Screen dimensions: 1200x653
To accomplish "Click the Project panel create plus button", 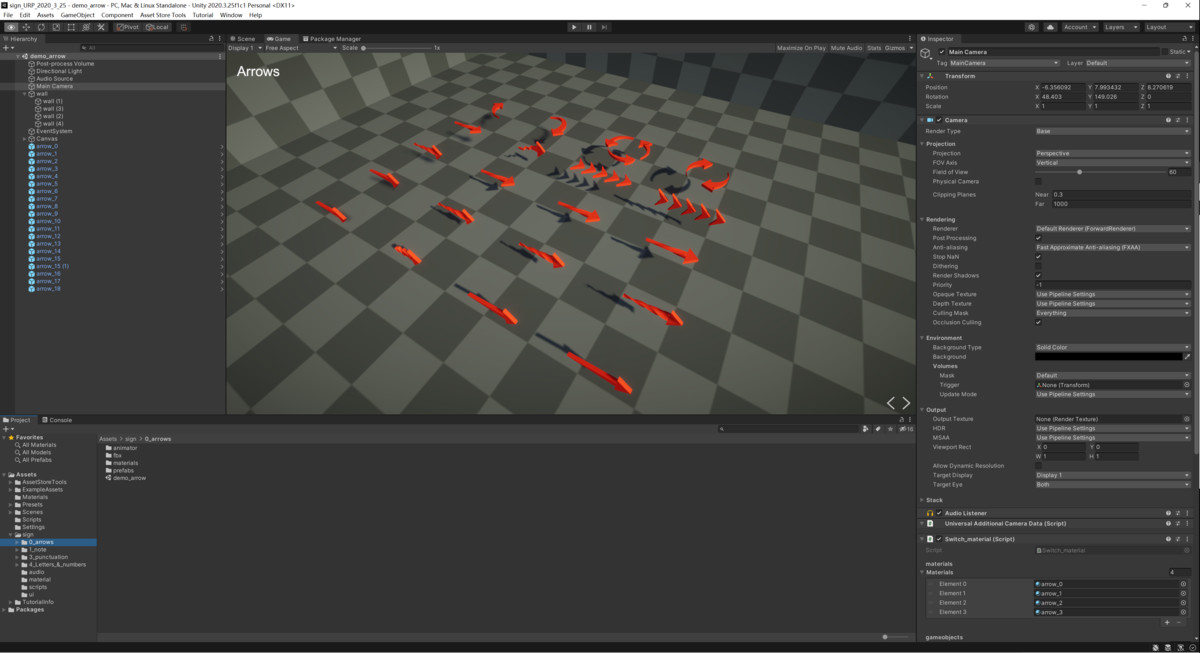I will [x=8, y=428].
